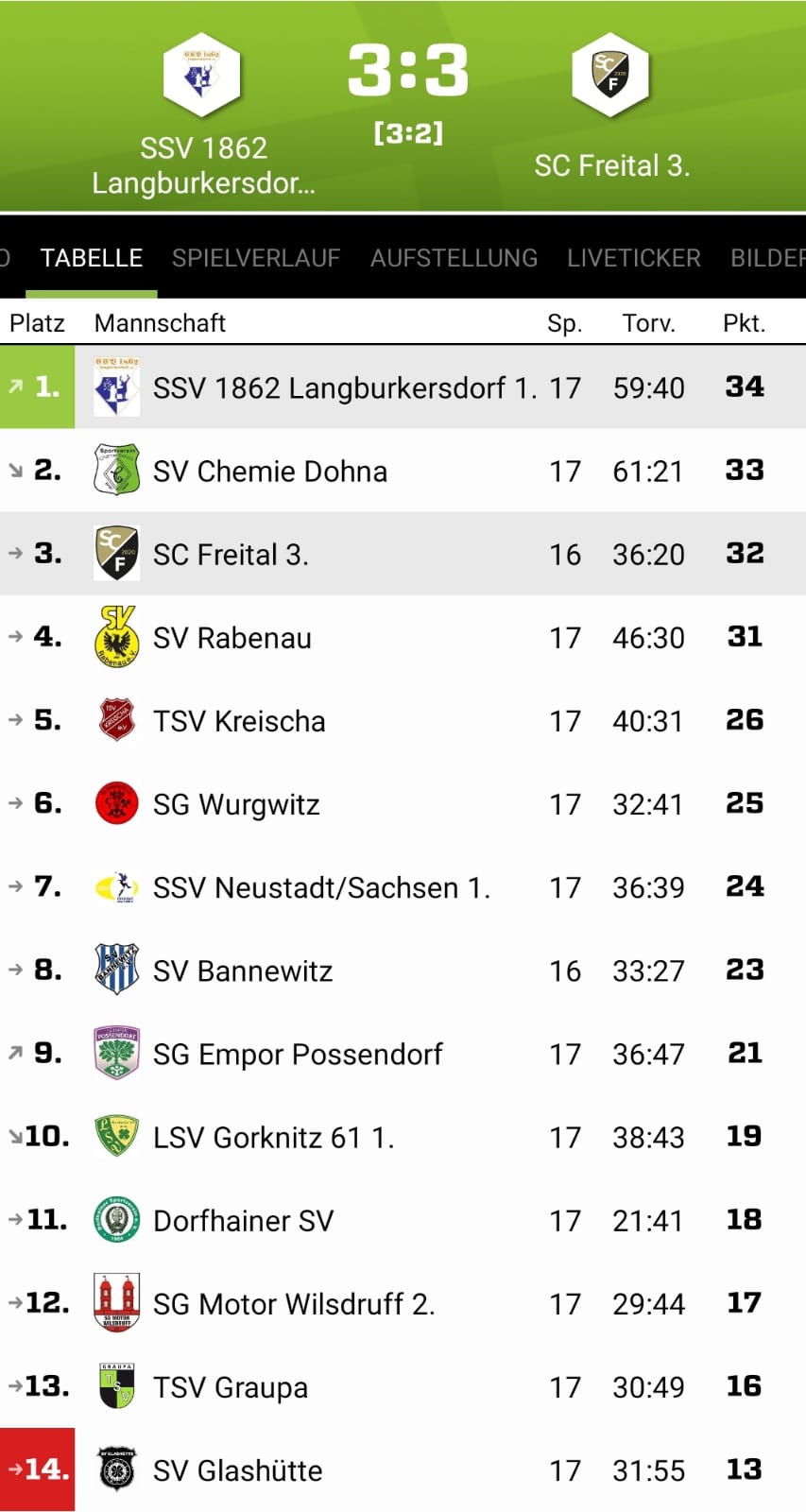Open LSV Gorknitz 61 green-yellow logo
Screen dimensions: 806x1512
click(x=117, y=1136)
